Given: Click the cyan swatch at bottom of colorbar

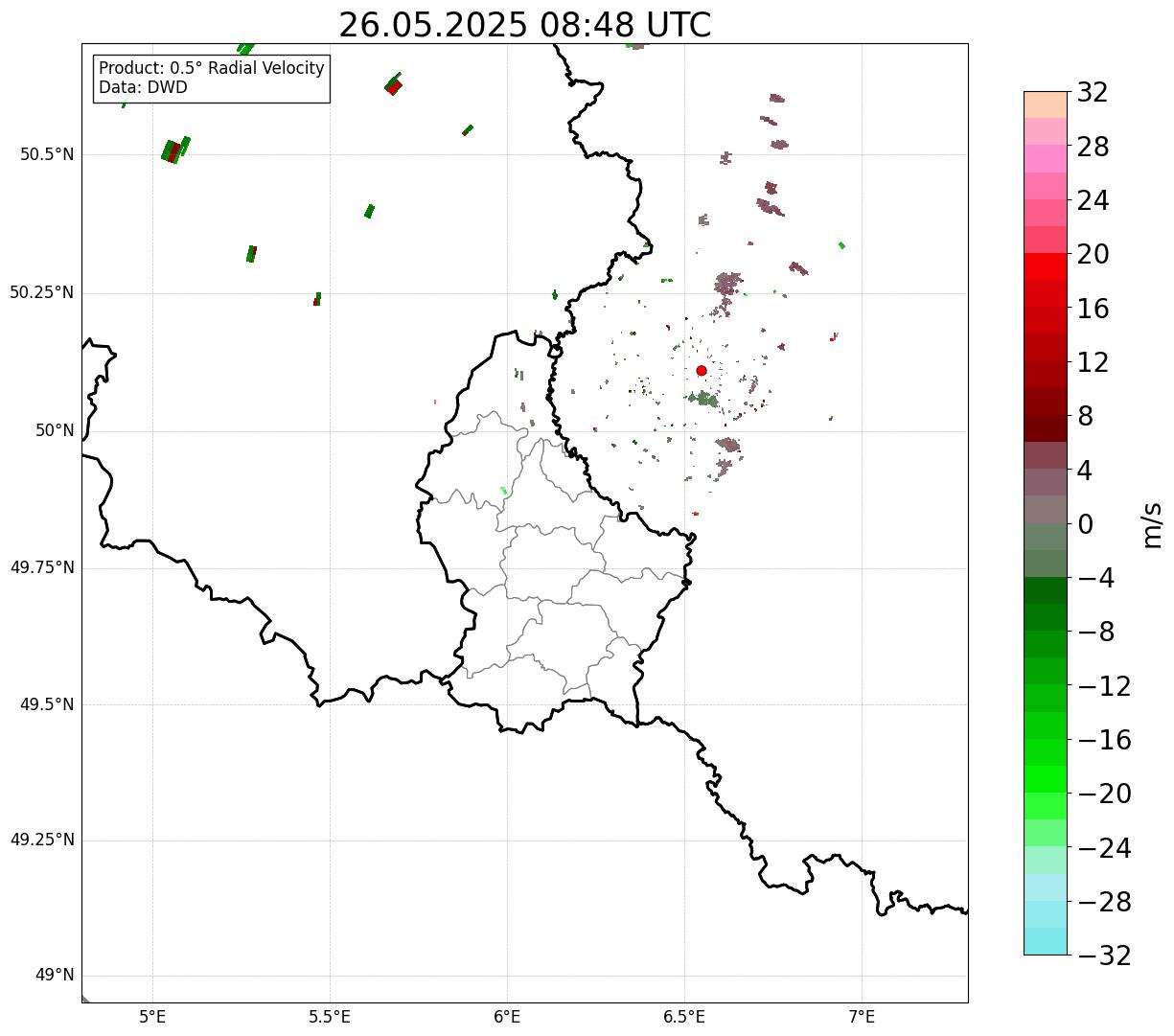Looking at the screenshot, I should (x=1046, y=941).
